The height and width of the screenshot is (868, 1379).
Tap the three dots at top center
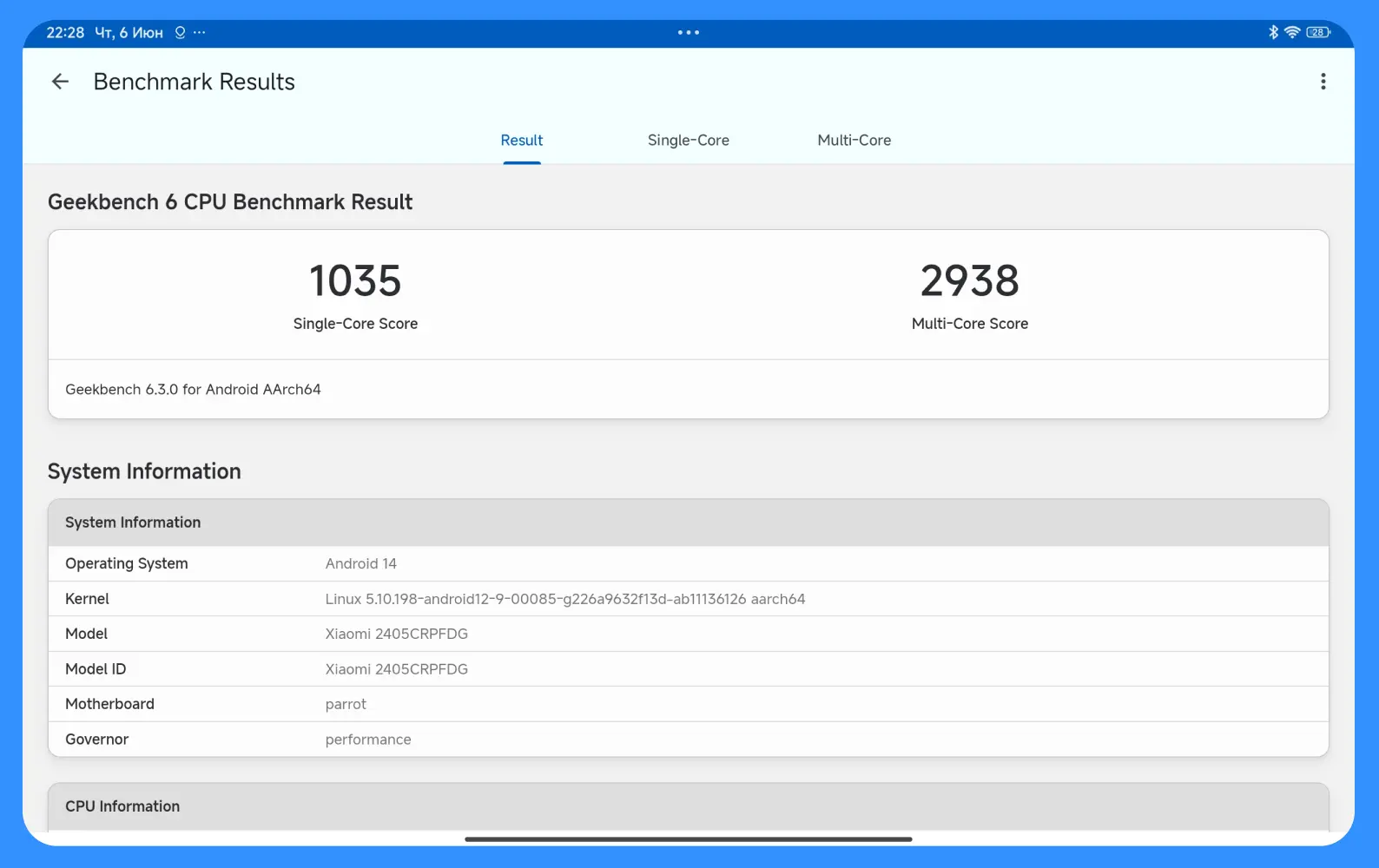click(x=689, y=32)
